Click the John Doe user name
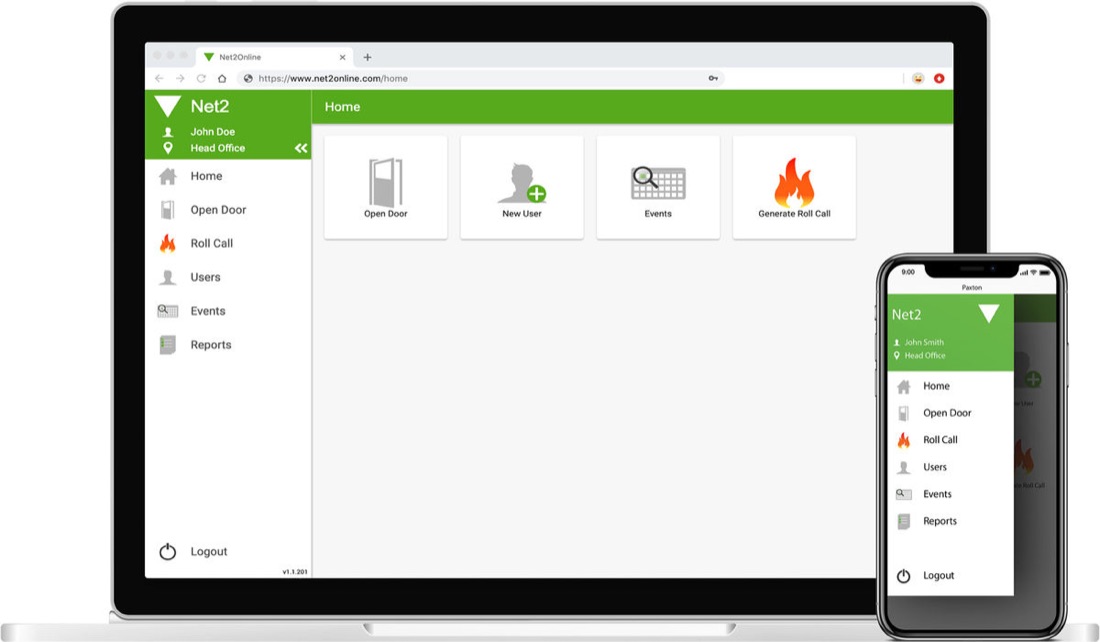Image resolution: width=1100 pixels, height=642 pixels. (213, 131)
